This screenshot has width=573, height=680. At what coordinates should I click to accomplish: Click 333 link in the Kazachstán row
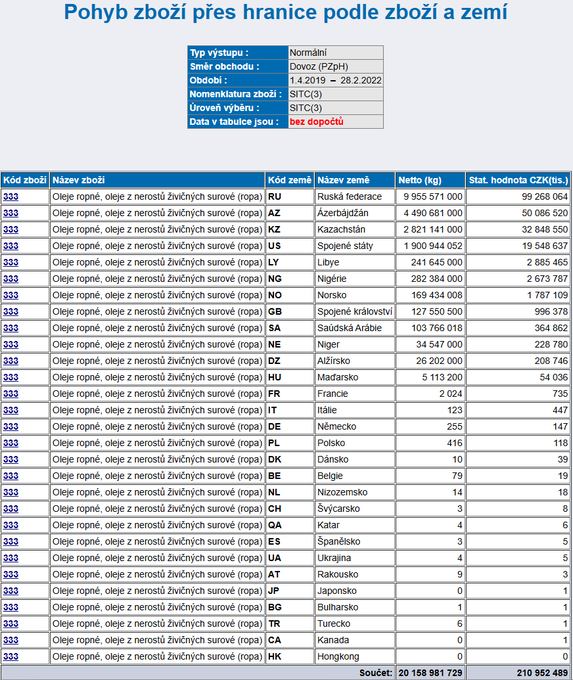tap(11, 230)
